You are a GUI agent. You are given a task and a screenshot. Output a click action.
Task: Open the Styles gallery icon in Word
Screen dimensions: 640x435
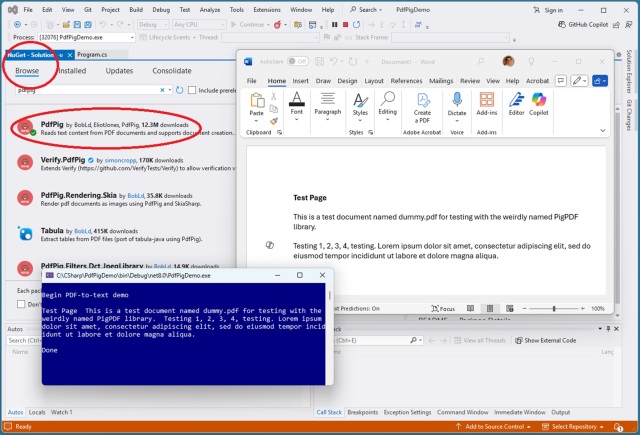[360, 100]
